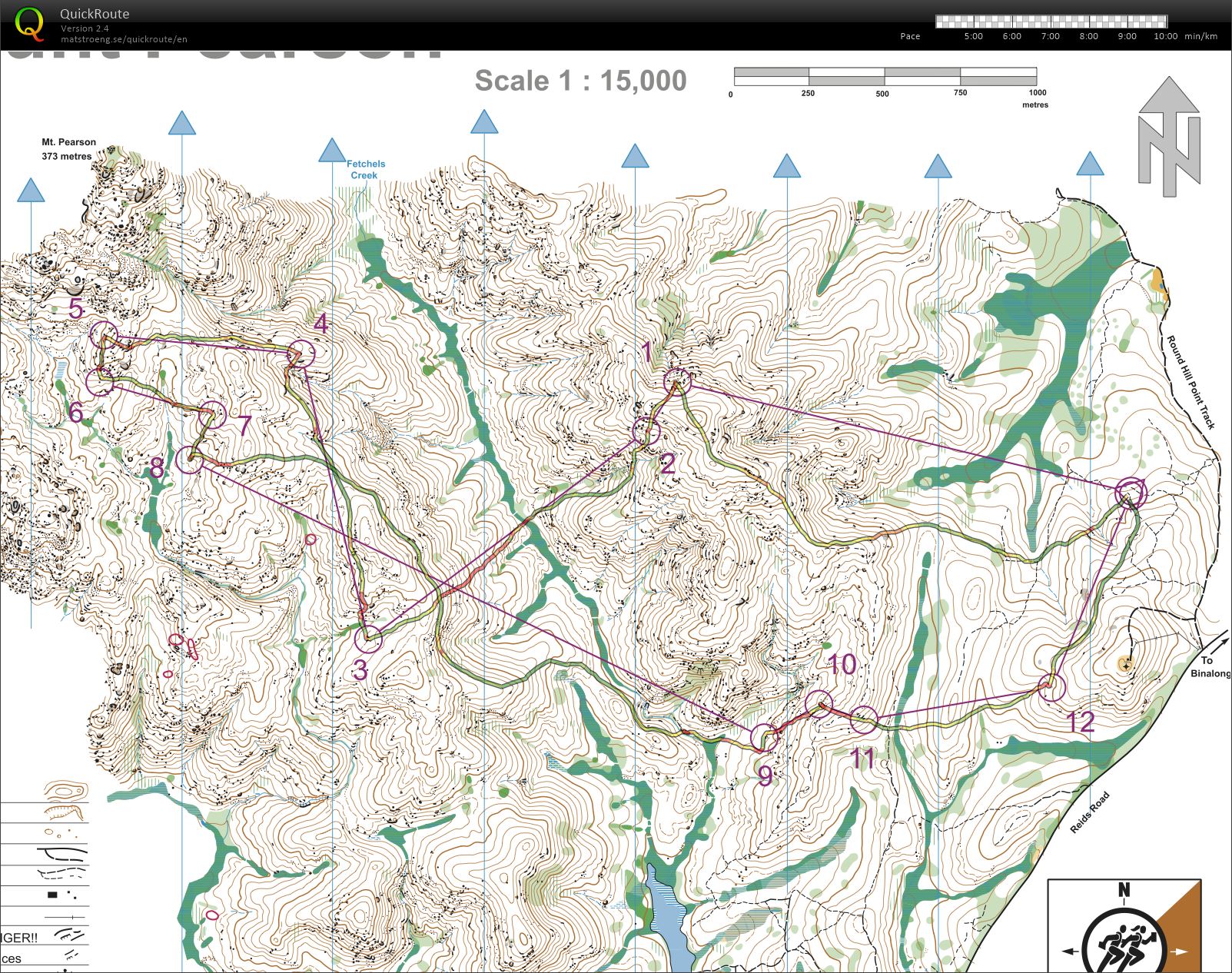Select control circle 10 on the map
Image resolution: width=1232 pixels, height=973 pixels.
click(819, 703)
